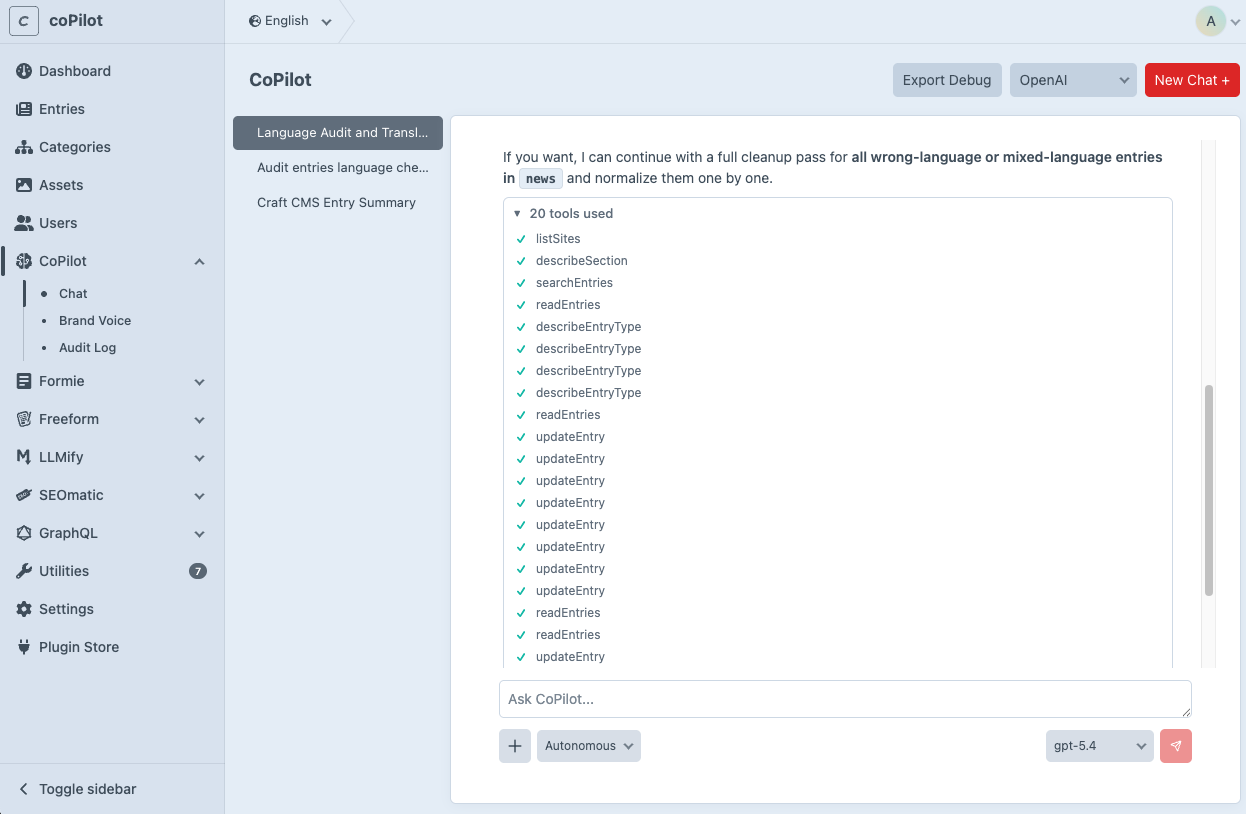Click the Users icon in sidebar
This screenshot has height=814, width=1246.
click(x=24, y=223)
